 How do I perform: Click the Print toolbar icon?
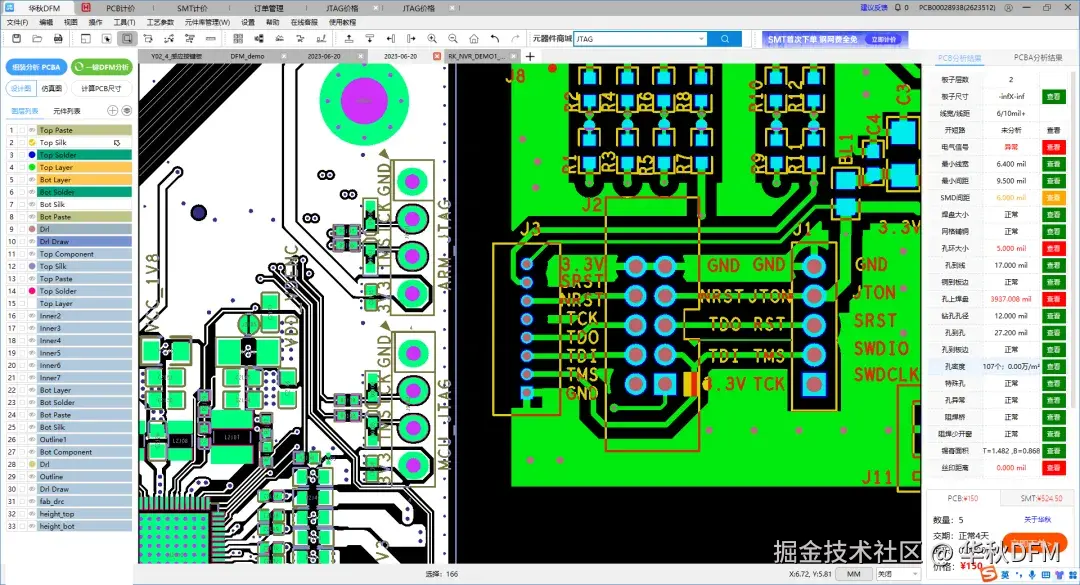[58, 39]
